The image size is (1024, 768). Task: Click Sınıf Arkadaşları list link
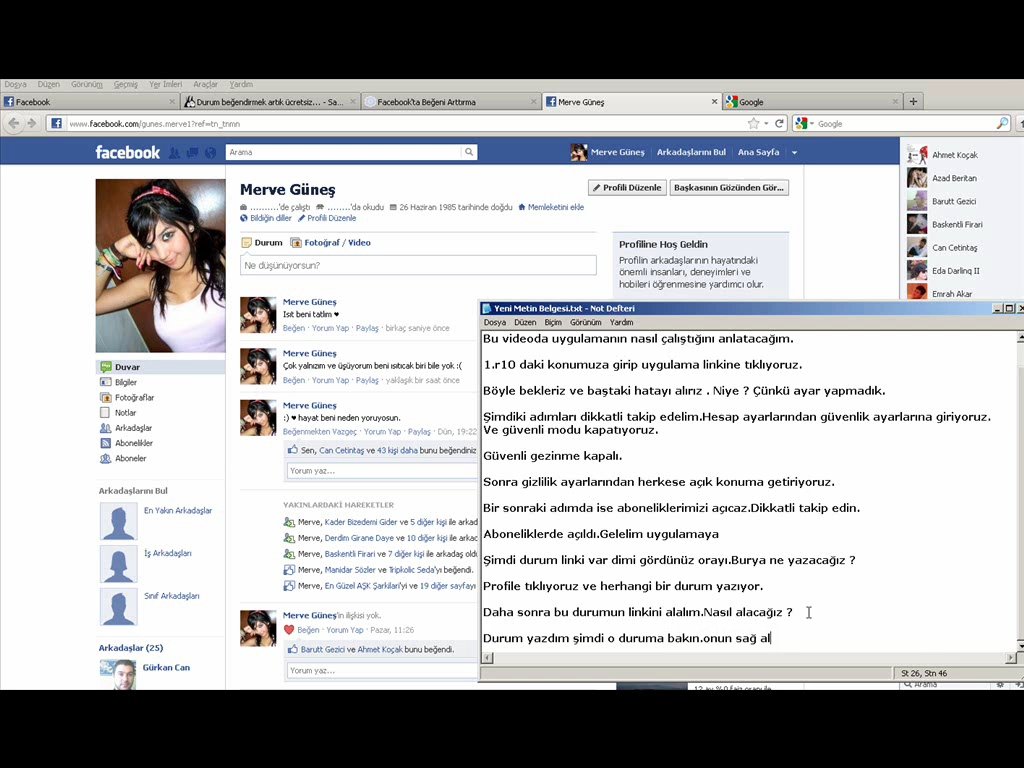171,596
